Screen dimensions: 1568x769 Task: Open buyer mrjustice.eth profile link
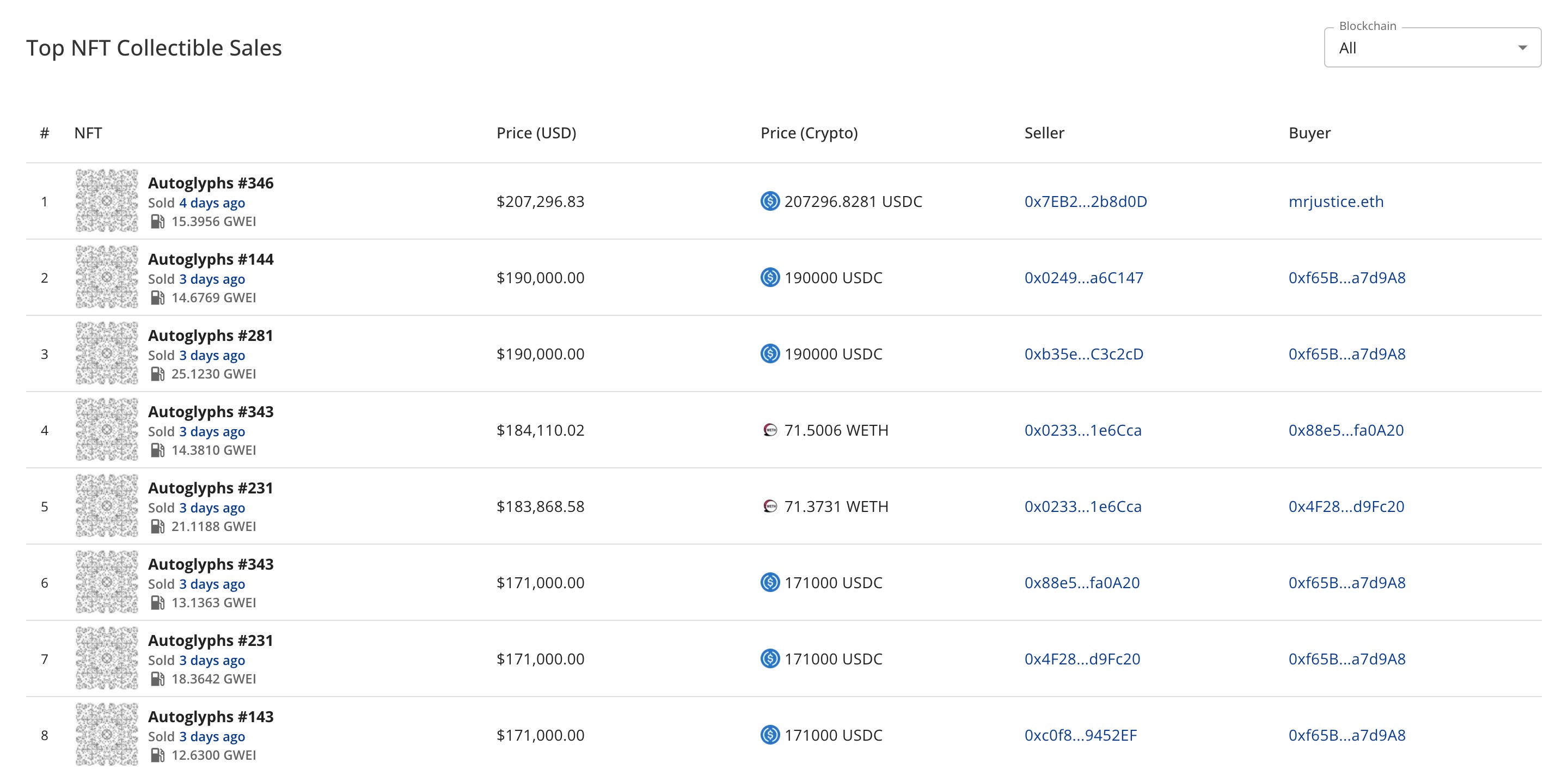(x=1336, y=202)
